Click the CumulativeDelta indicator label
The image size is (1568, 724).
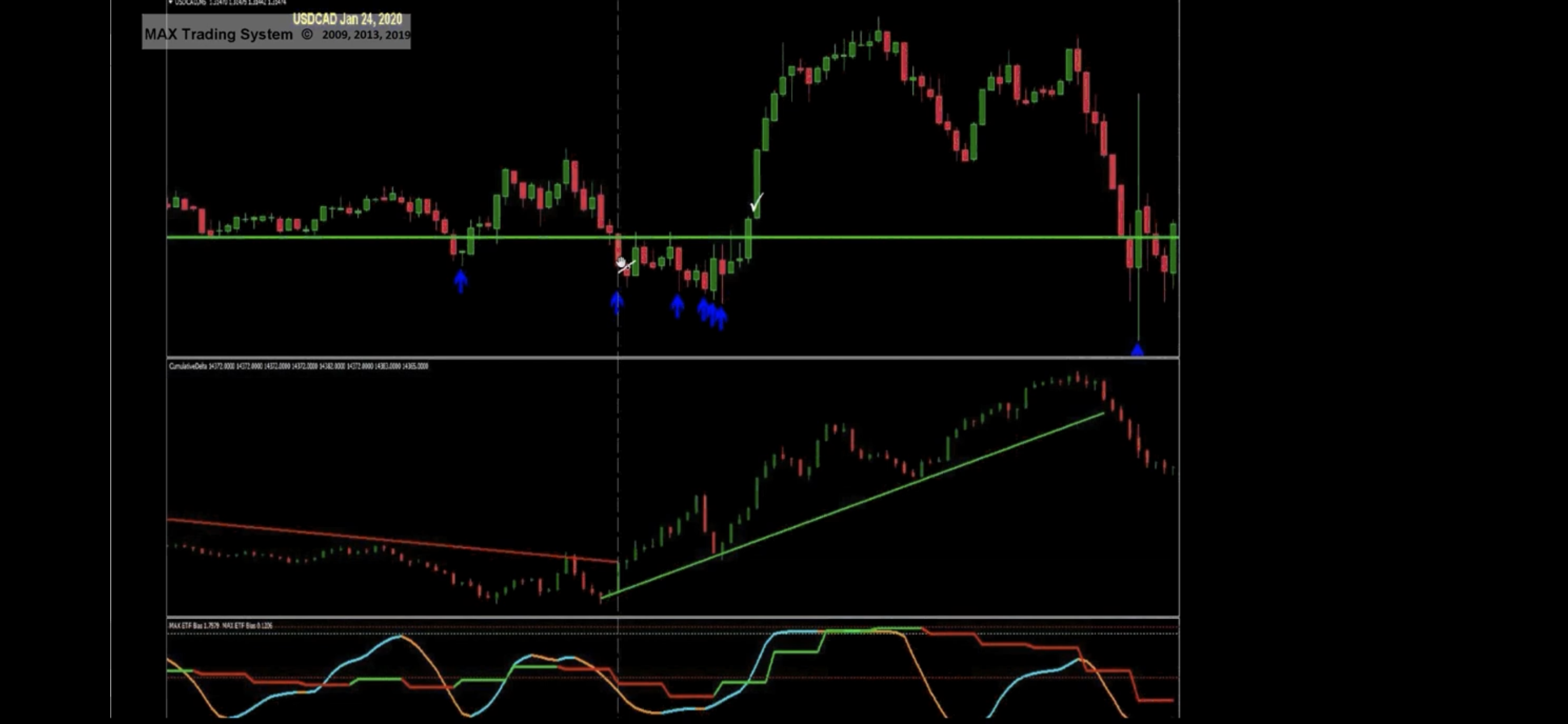pyautogui.click(x=188, y=366)
